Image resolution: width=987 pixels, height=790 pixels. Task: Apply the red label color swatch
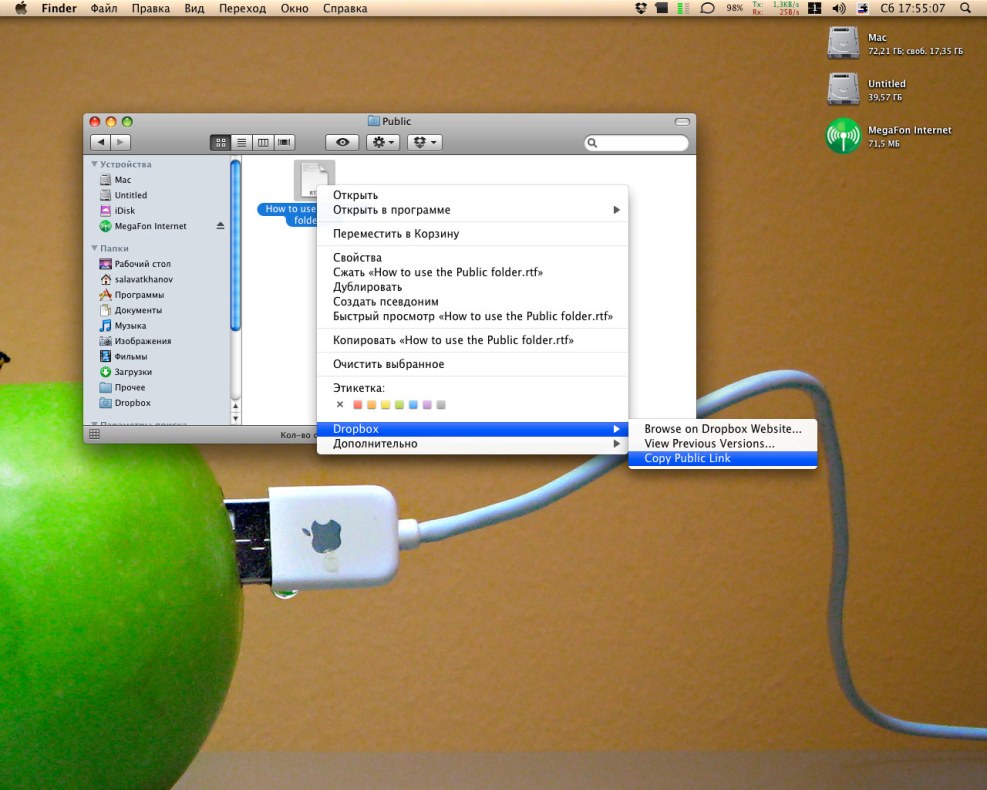coord(357,405)
